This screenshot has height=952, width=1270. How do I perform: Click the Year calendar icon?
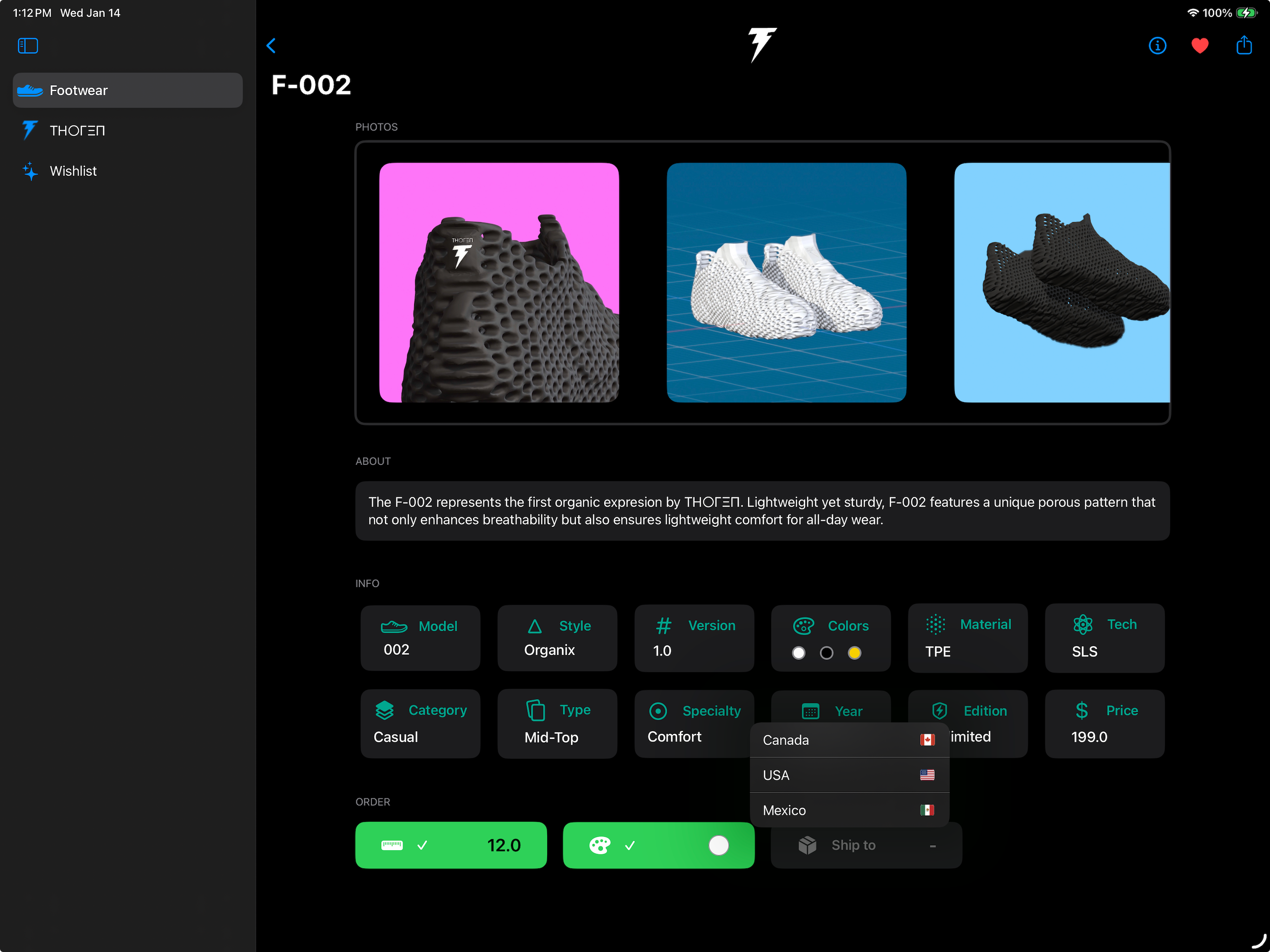[810, 711]
